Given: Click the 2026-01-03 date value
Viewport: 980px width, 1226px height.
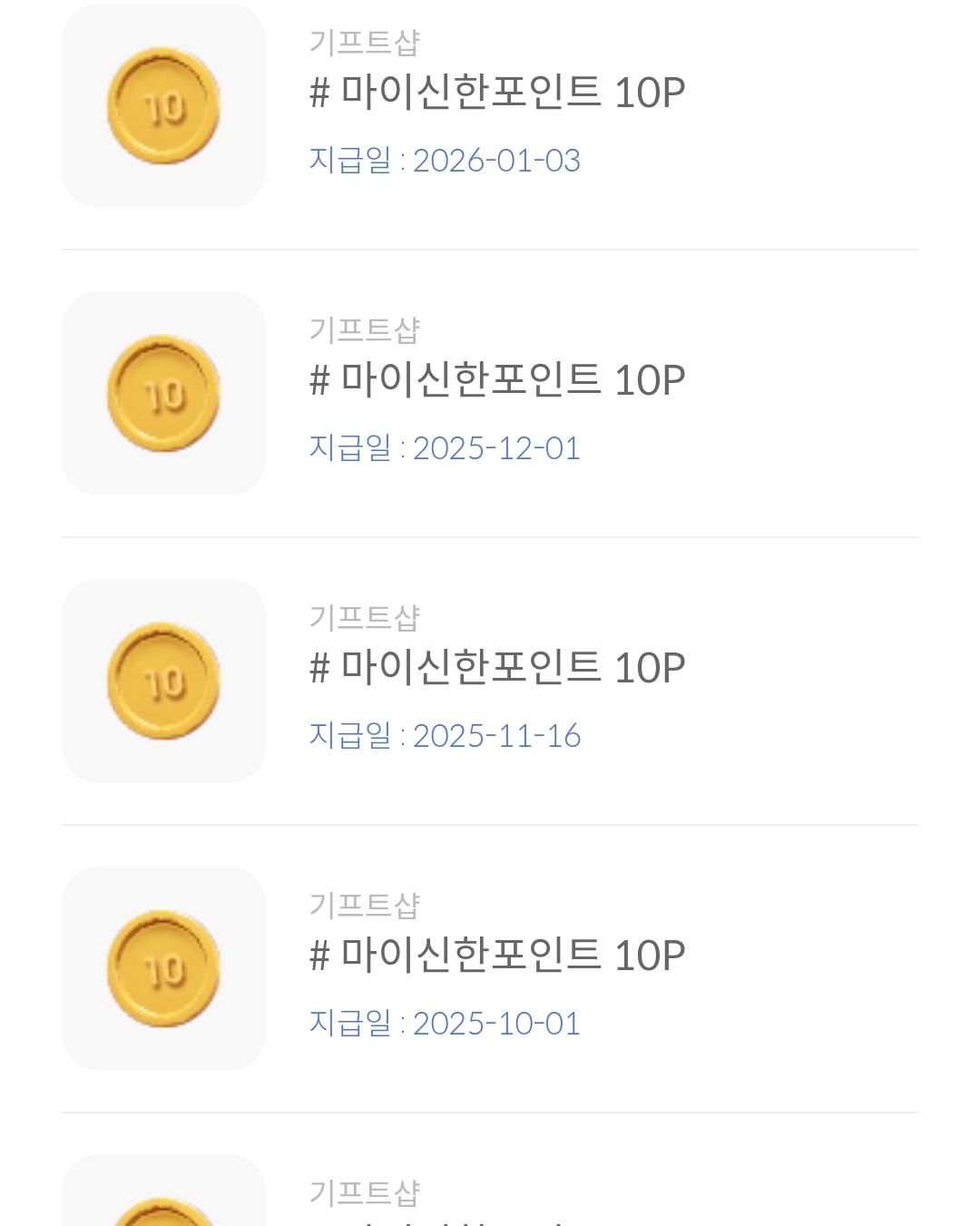Looking at the screenshot, I should point(496,161).
